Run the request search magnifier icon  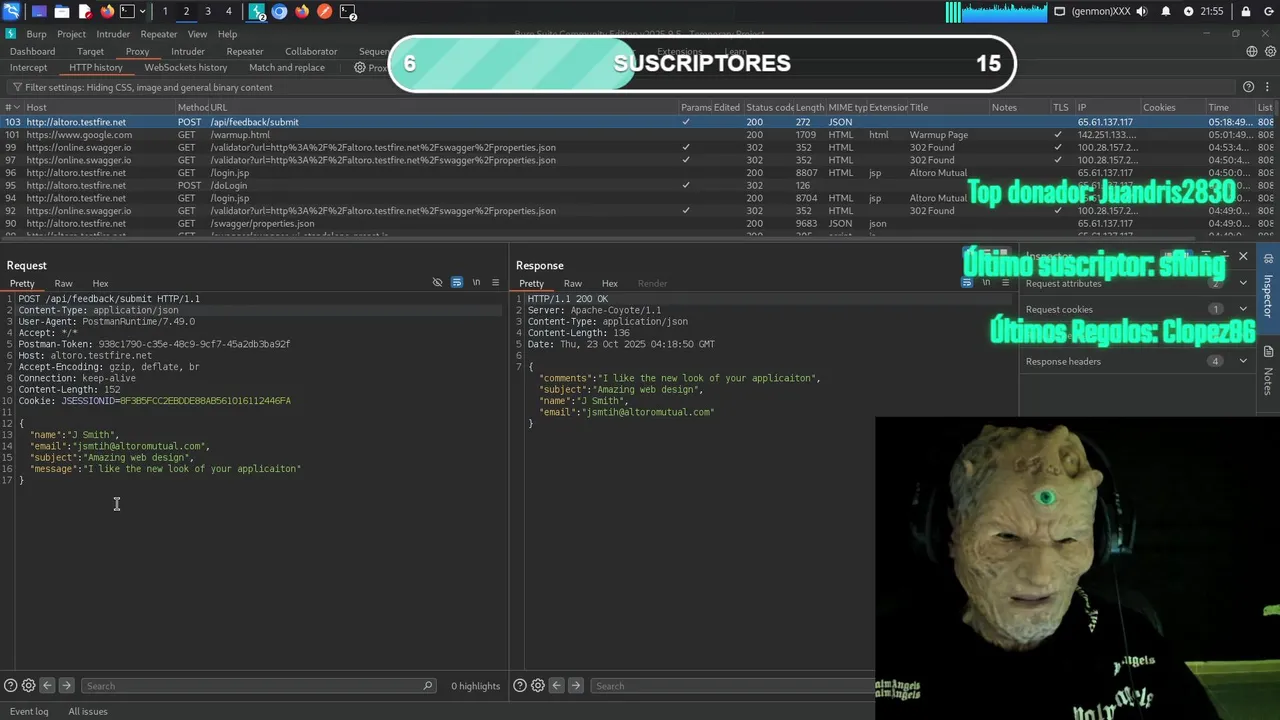click(428, 686)
